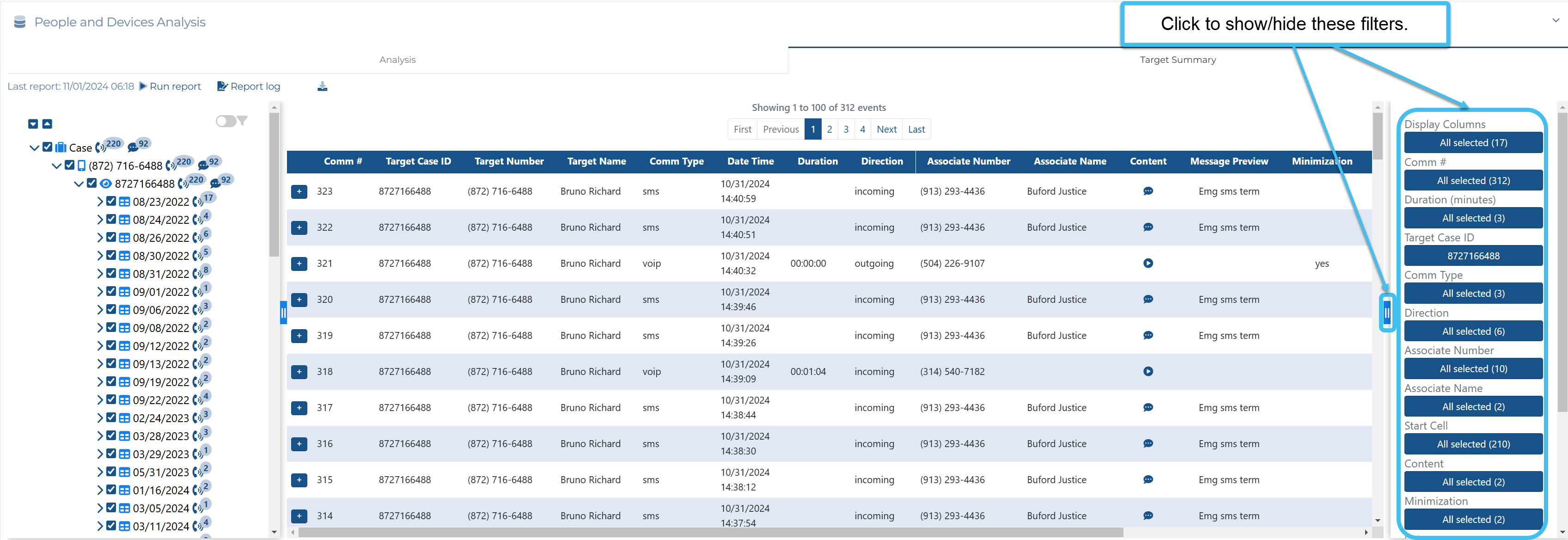Screen dimensions: 1568x540
Task: Click the plus button for row 320
Action: 299,300
